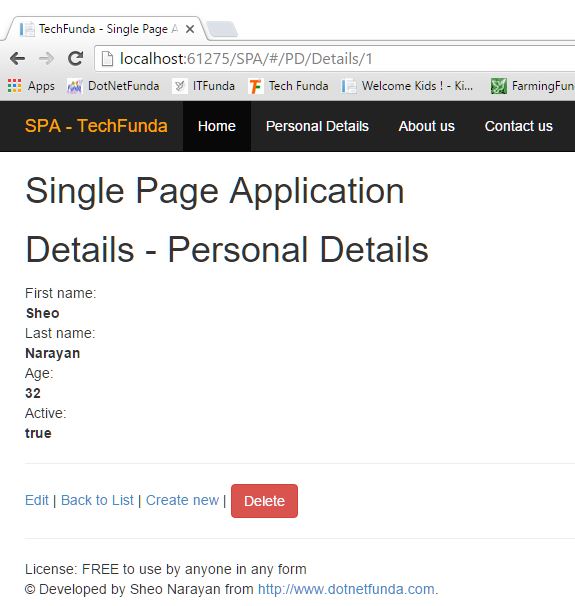Click the 'License: FREE to use' text

[x=166, y=569]
